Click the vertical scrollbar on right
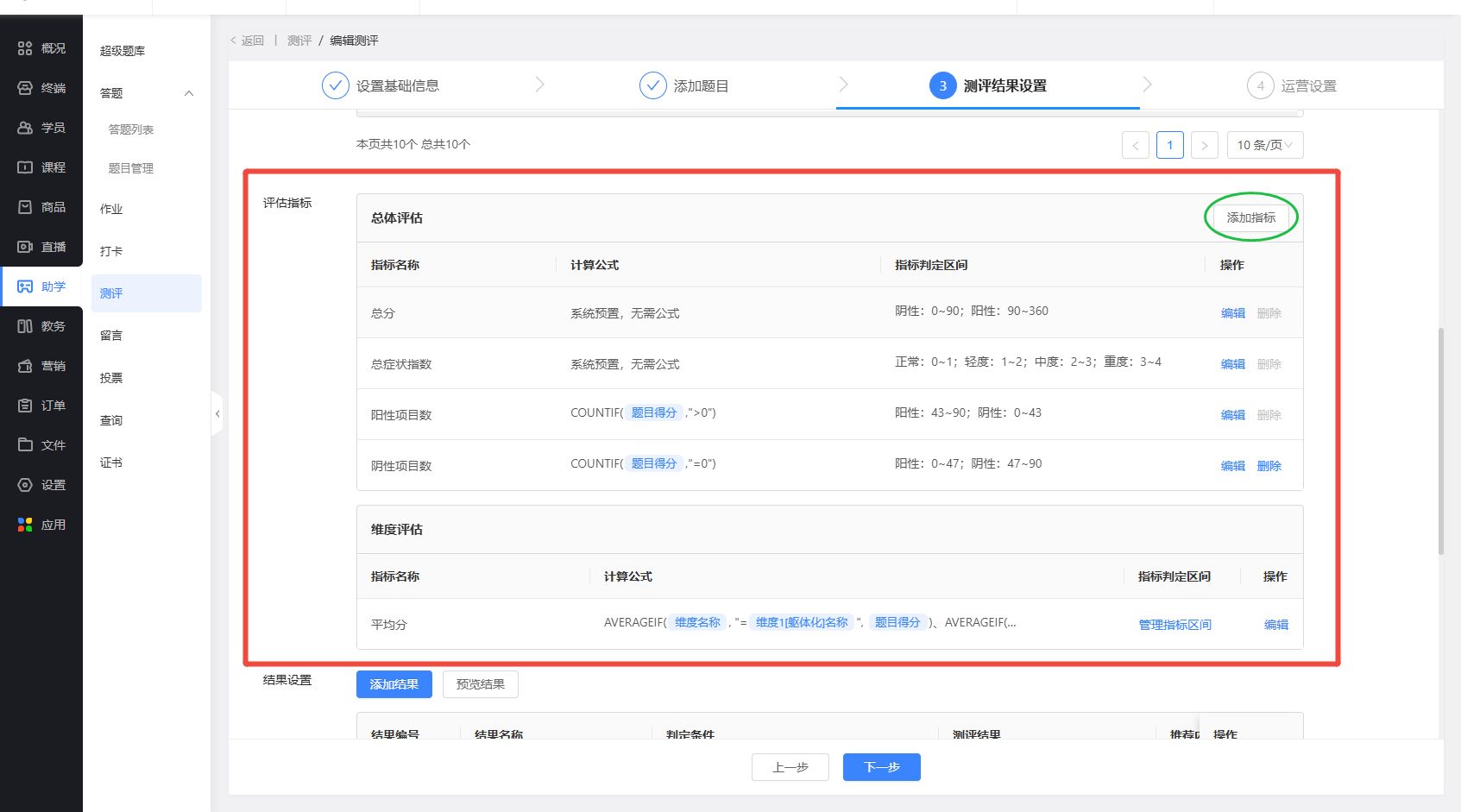Image resolution: width=1461 pixels, height=812 pixels. [1440, 440]
